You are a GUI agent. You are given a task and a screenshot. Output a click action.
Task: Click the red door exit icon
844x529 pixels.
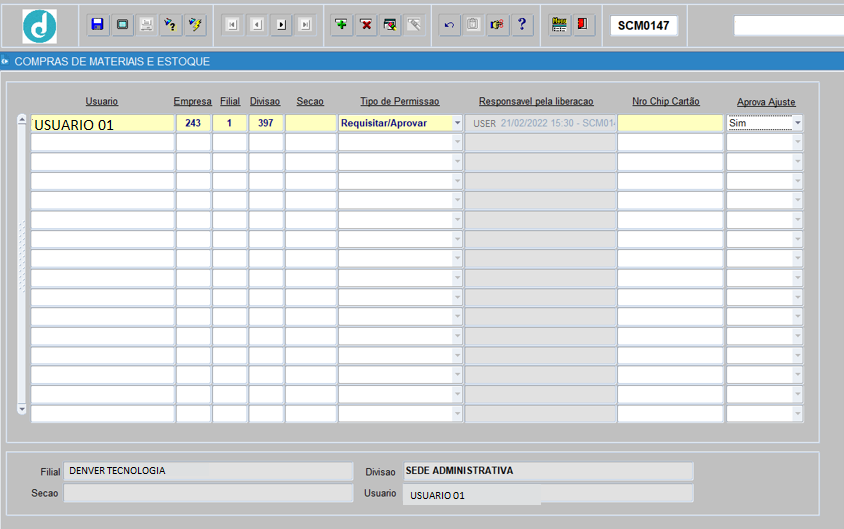[584, 25]
